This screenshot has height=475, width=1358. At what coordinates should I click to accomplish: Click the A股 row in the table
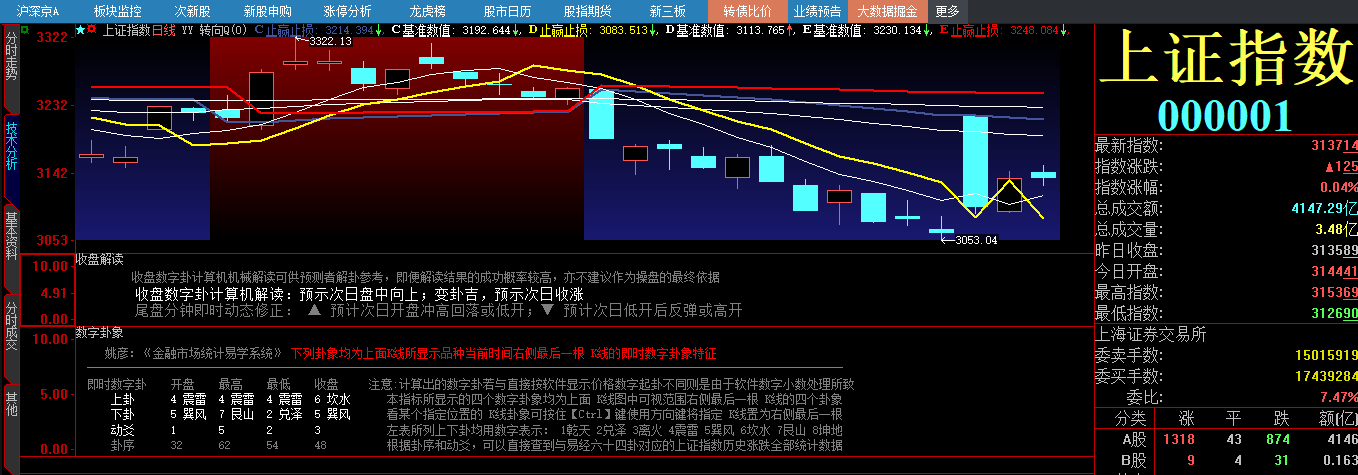click(x=1227, y=438)
